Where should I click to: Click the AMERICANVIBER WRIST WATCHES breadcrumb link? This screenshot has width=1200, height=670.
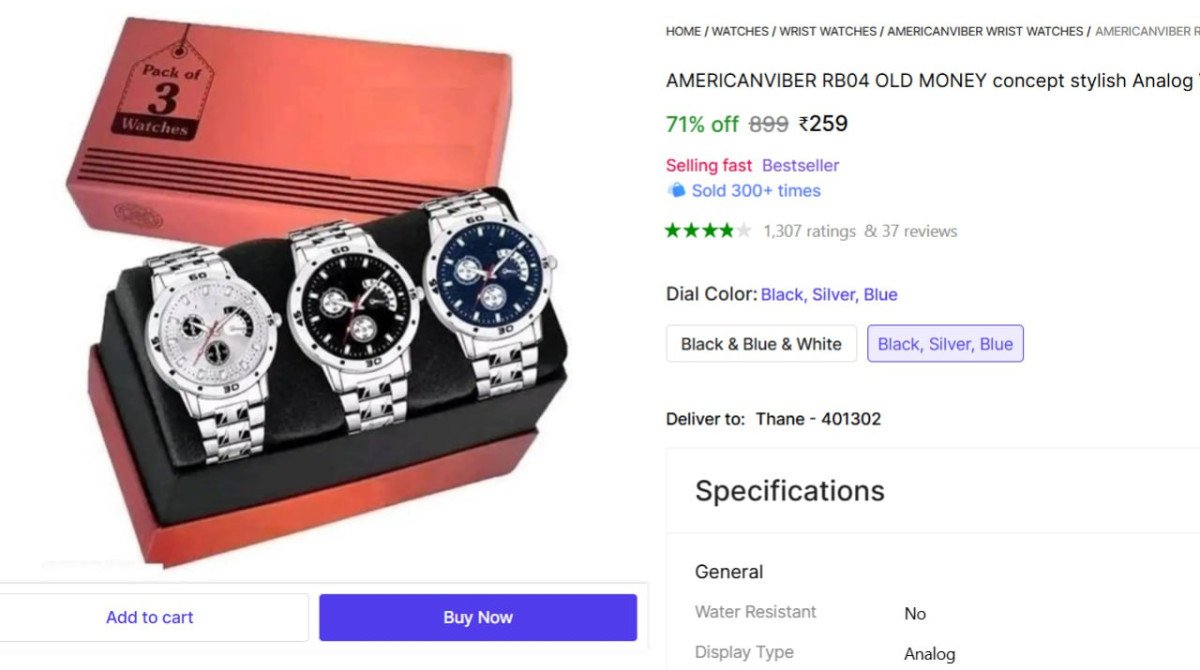pos(984,31)
